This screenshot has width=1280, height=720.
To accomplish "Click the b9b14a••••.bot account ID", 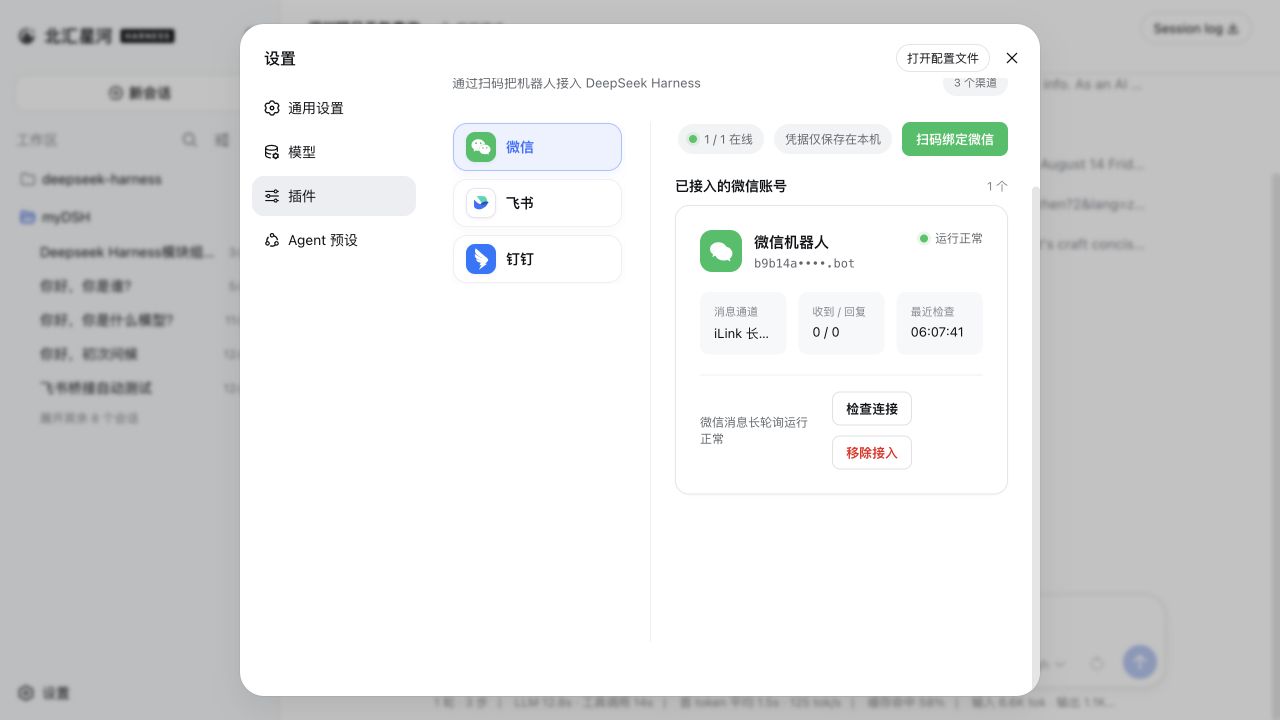I will point(804,264).
